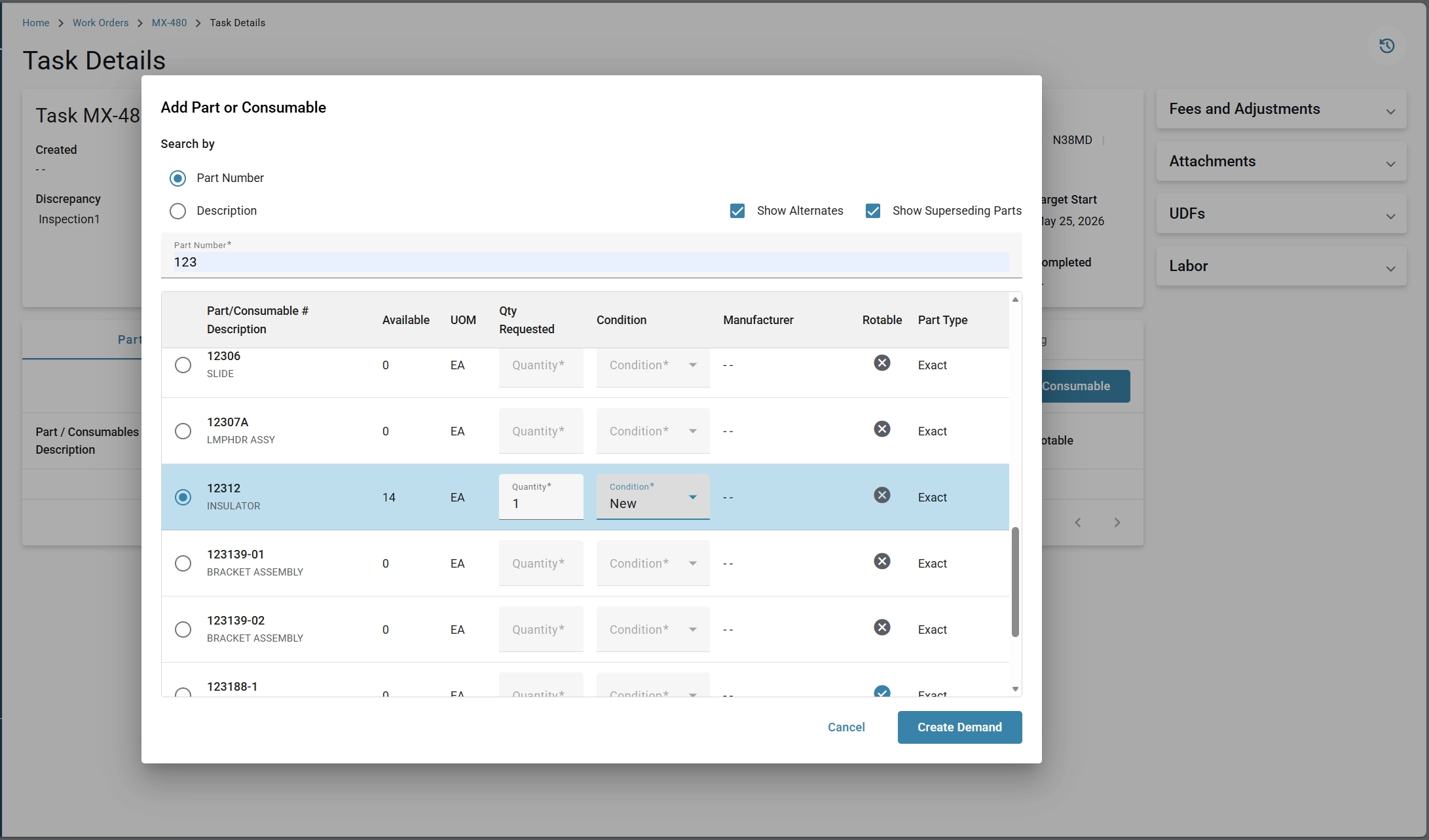Viewport: 1429px width, 840px height.
Task: Select radio button for part 123139-01
Action: tap(183, 563)
